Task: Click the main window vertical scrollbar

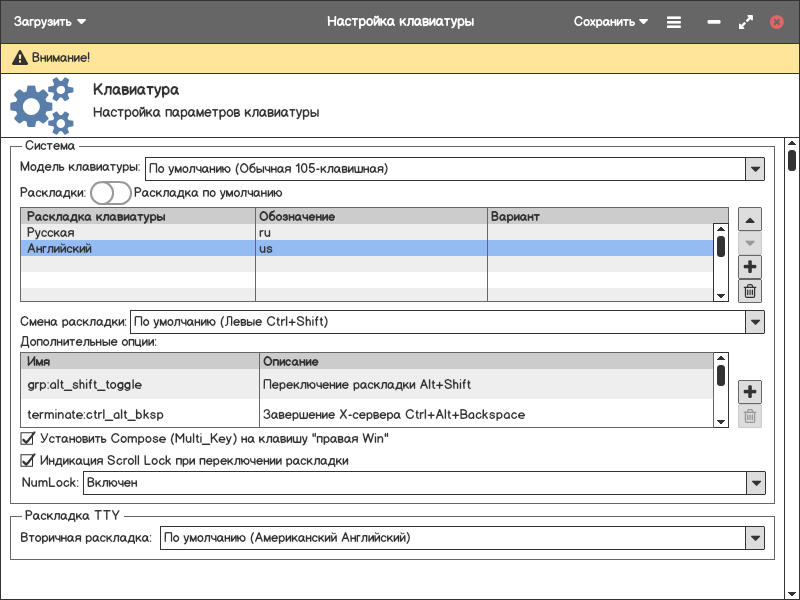Action: point(791,161)
